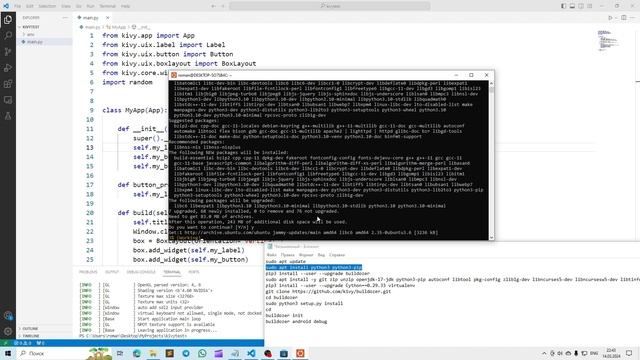
Task: Open Terminal menu in VS Code
Action: tap(107, 6)
